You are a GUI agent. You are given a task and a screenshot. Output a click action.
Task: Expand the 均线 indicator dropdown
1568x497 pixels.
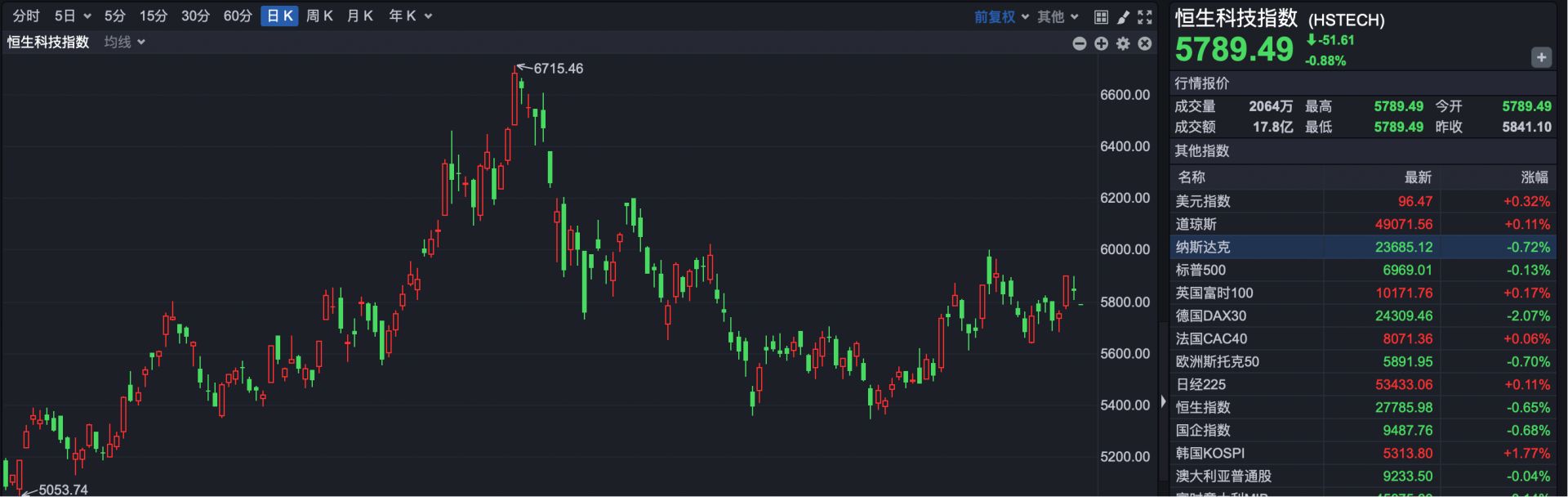pyautogui.click(x=124, y=42)
